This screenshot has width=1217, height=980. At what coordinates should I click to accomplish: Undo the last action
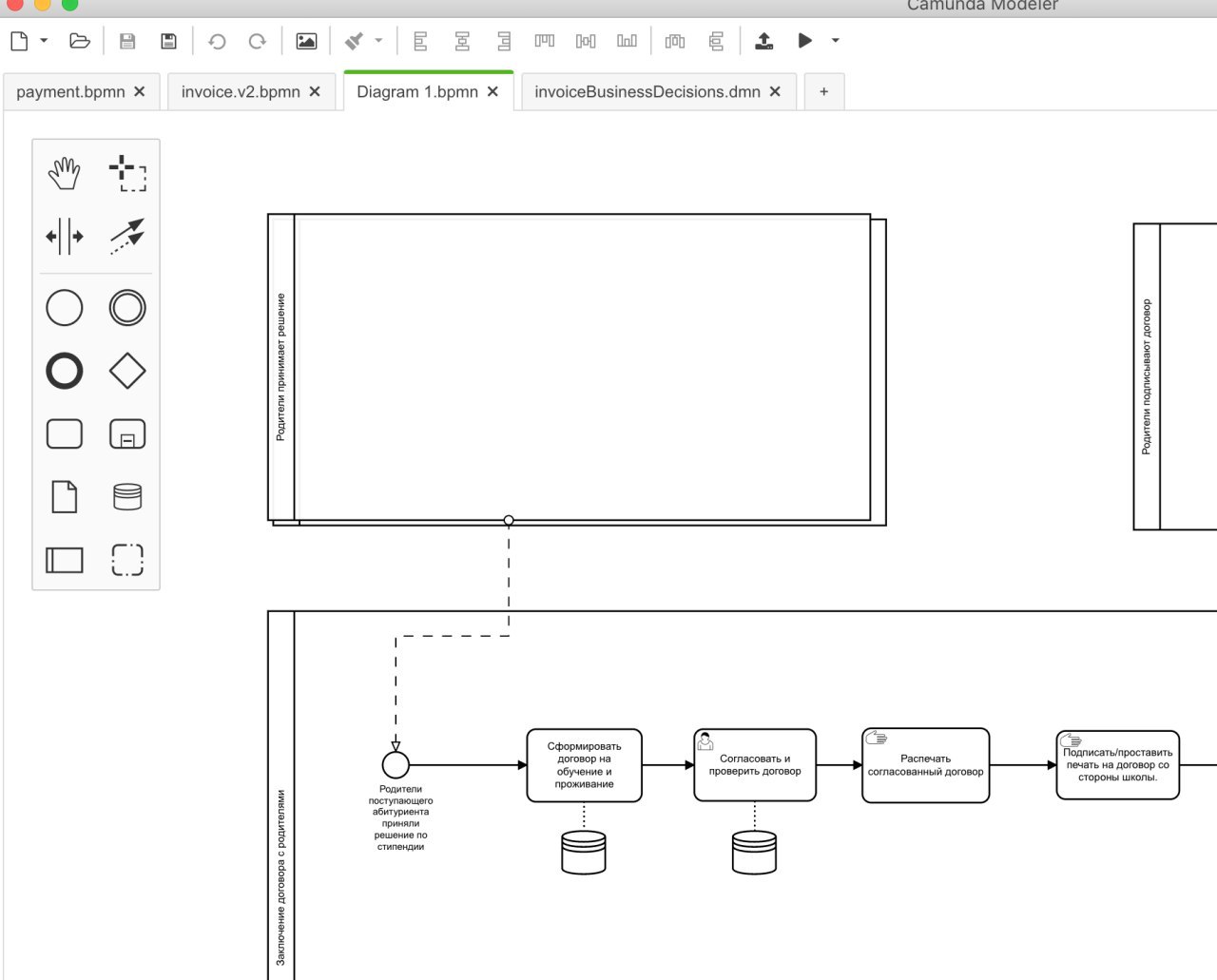[217, 41]
